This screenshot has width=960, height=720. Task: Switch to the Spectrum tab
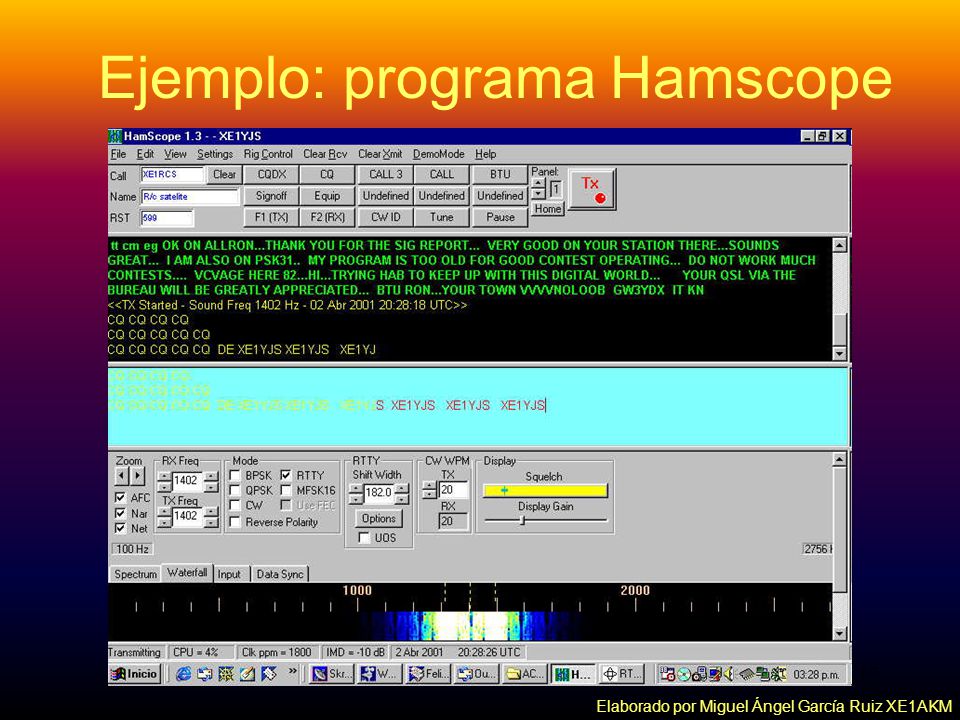(135, 574)
